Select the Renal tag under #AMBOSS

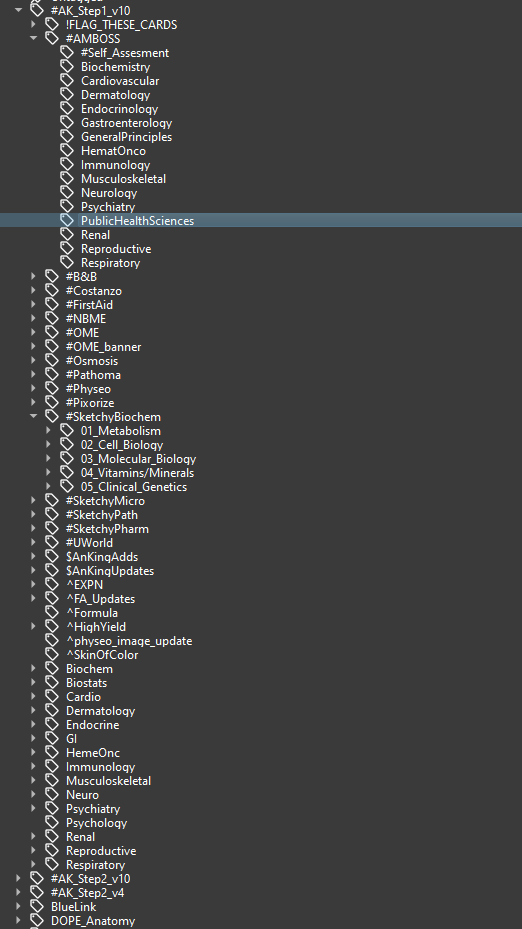coord(95,235)
